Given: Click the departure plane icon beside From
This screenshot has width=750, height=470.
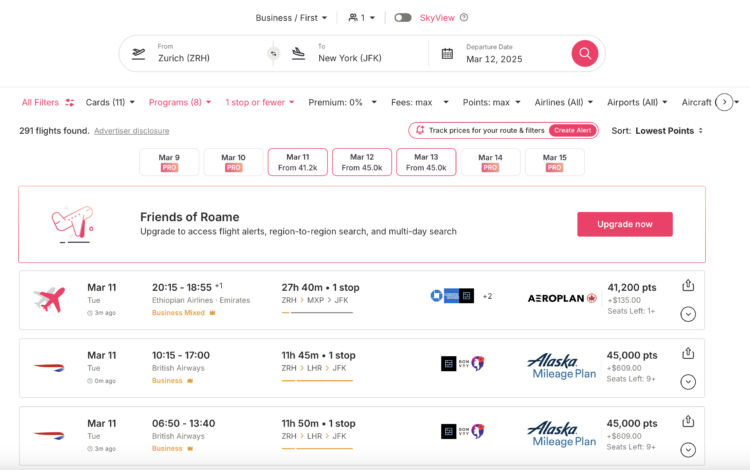Looking at the screenshot, I should (x=139, y=53).
